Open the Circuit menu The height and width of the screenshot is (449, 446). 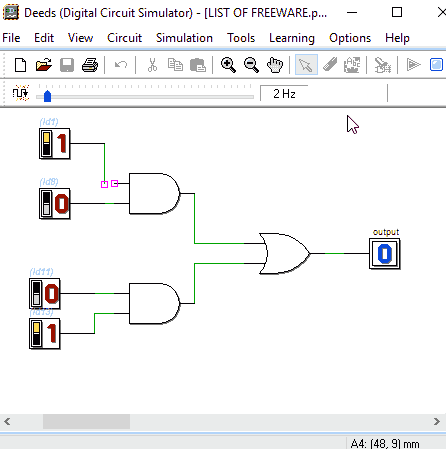pos(124,38)
